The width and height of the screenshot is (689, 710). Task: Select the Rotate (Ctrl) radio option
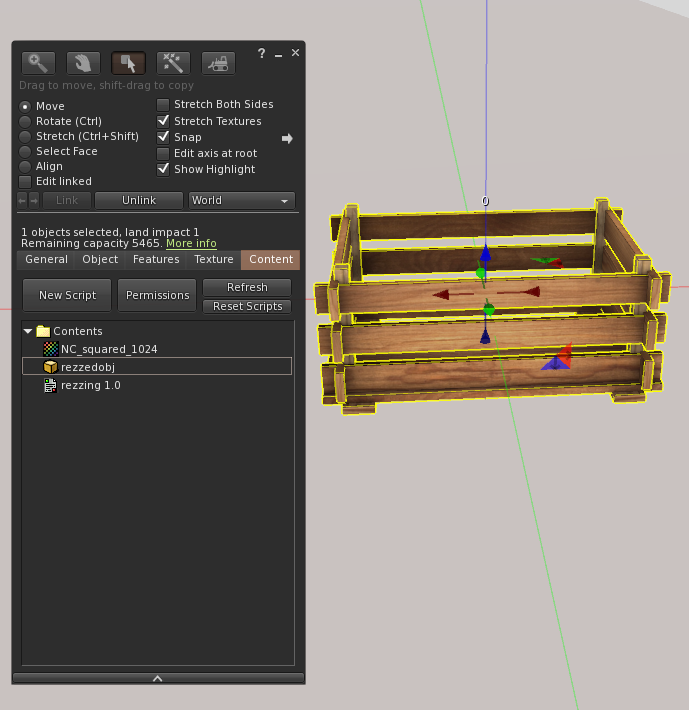(26, 122)
